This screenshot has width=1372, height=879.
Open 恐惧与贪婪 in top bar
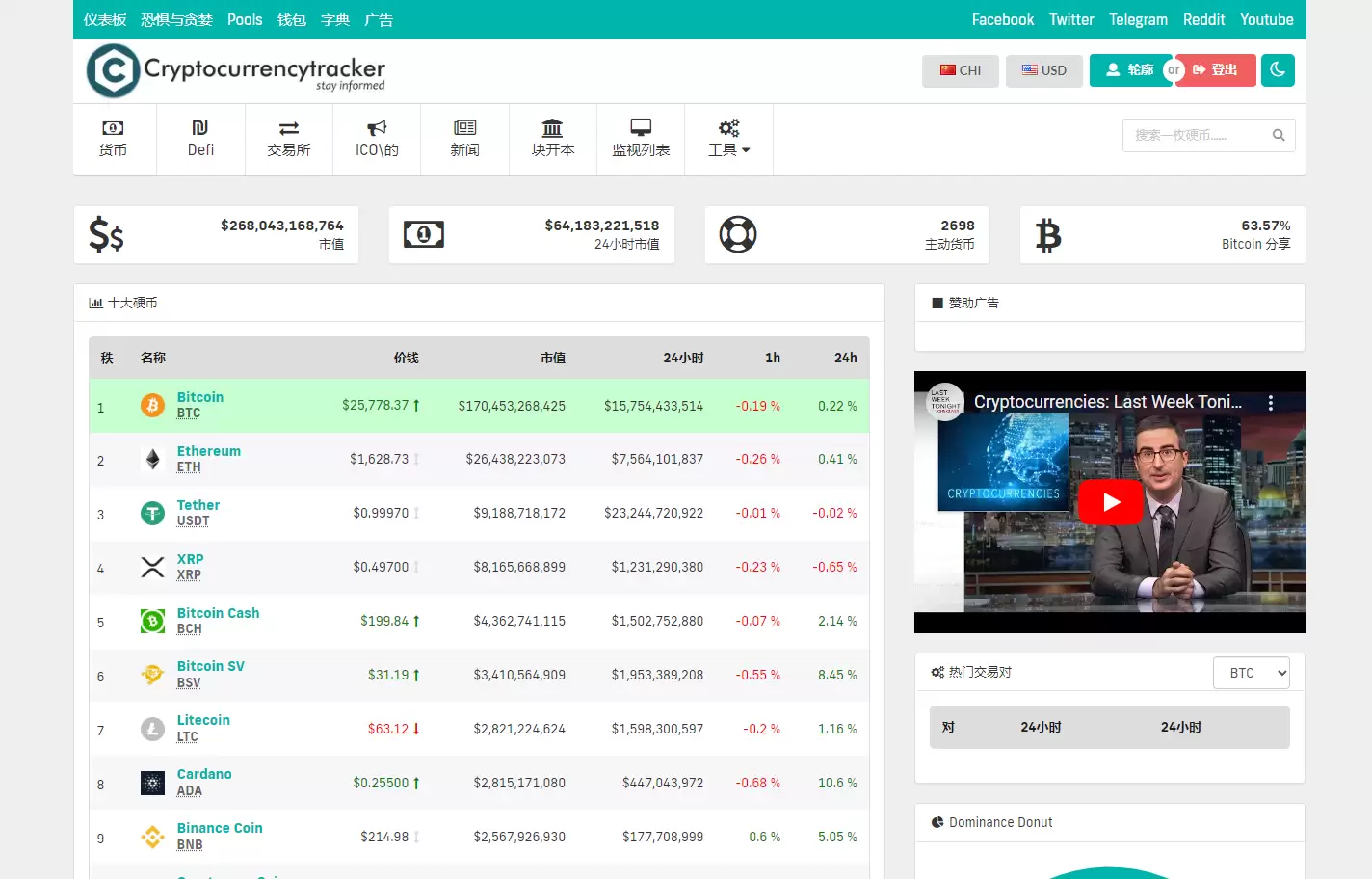[x=176, y=19]
